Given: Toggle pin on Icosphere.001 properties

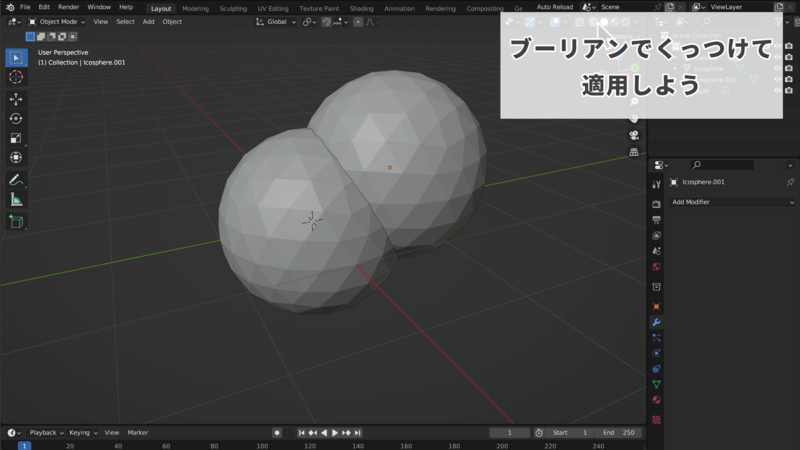Looking at the screenshot, I should [790, 182].
